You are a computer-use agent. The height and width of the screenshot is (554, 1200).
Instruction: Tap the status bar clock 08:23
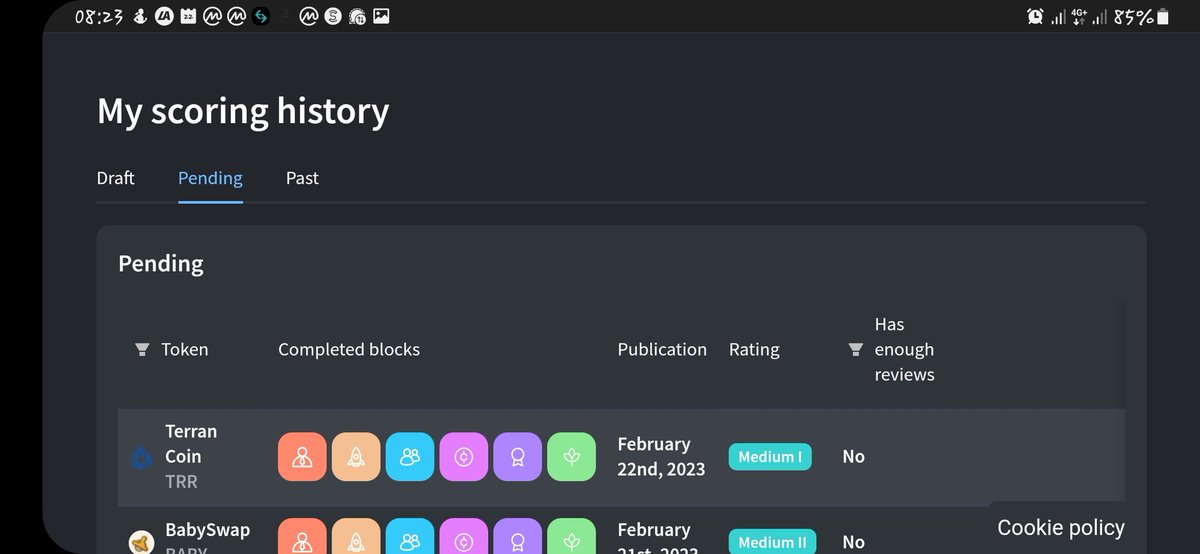(x=99, y=17)
